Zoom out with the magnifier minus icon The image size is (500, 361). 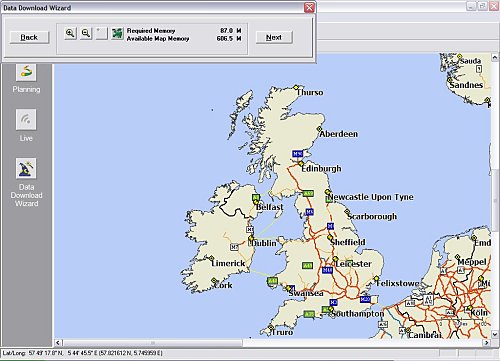pyautogui.click(x=86, y=33)
